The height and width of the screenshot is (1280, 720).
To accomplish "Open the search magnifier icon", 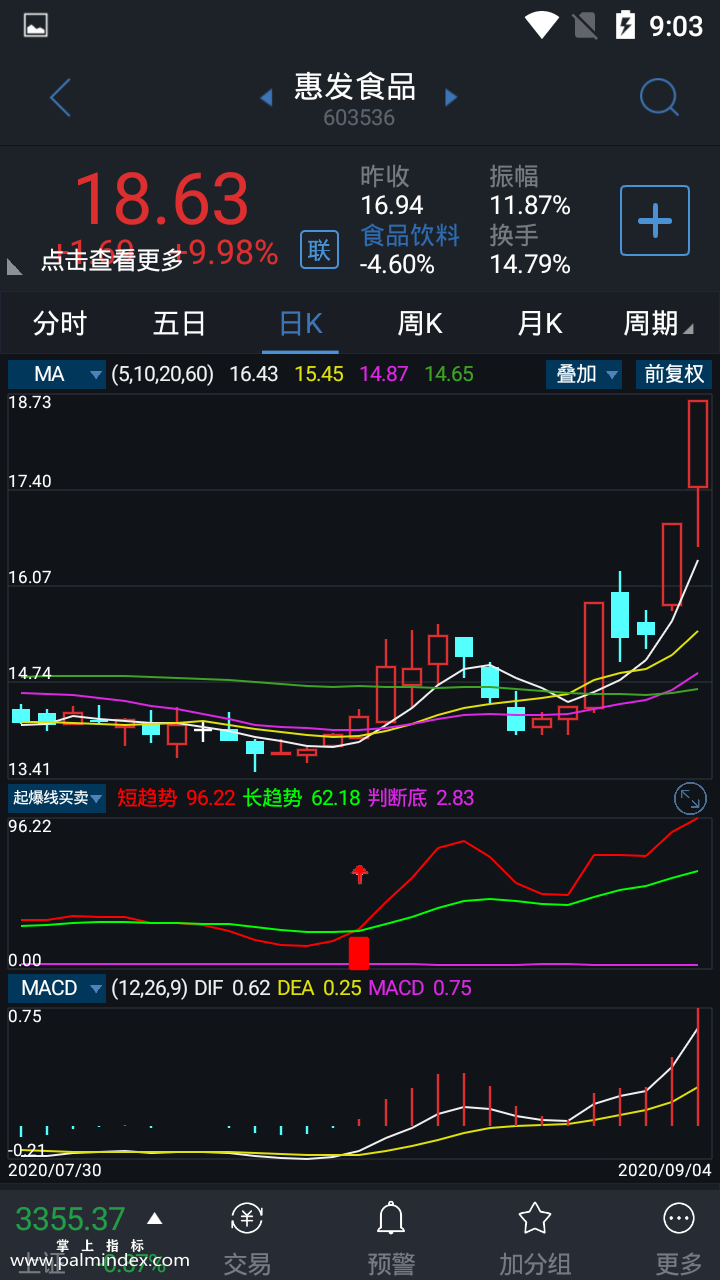I will (659, 97).
